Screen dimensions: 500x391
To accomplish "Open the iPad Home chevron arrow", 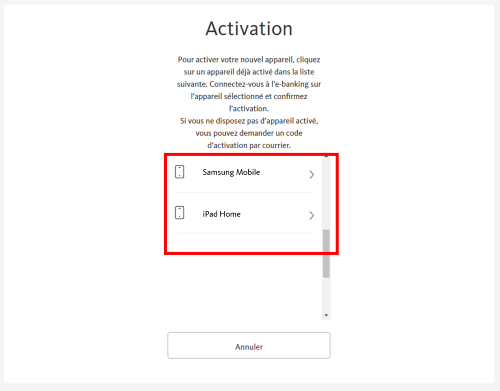I will pos(312,215).
